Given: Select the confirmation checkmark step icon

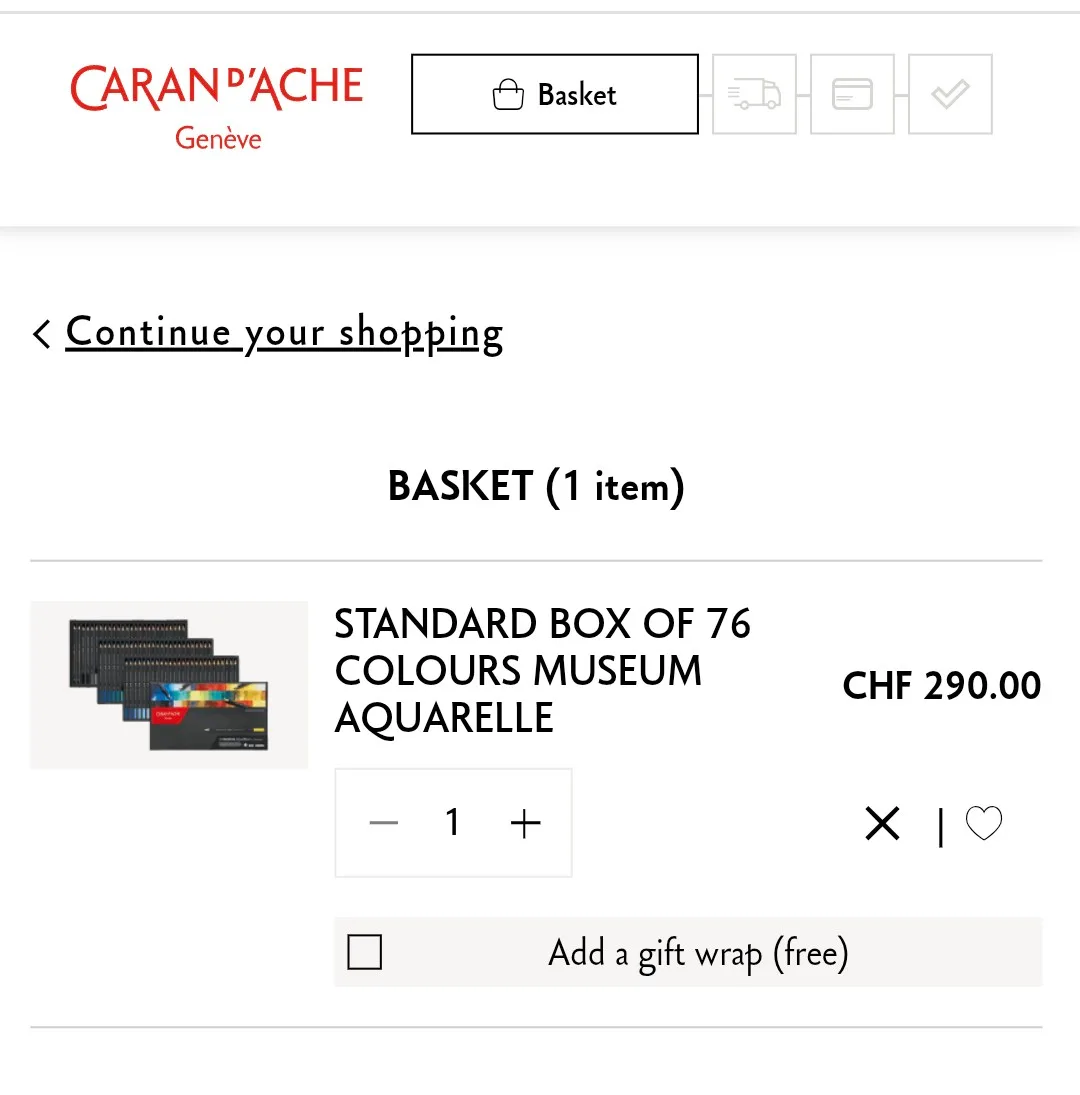Looking at the screenshot, I should [949, 93].
